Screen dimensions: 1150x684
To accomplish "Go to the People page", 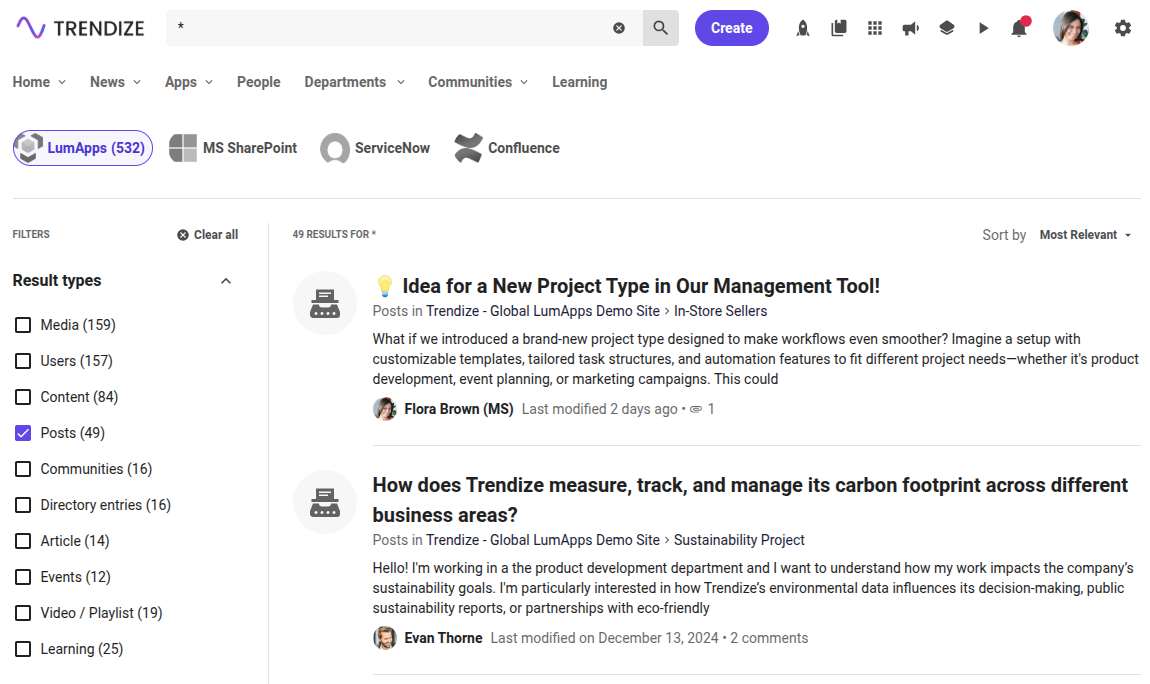I will click(x=258, y=82).
